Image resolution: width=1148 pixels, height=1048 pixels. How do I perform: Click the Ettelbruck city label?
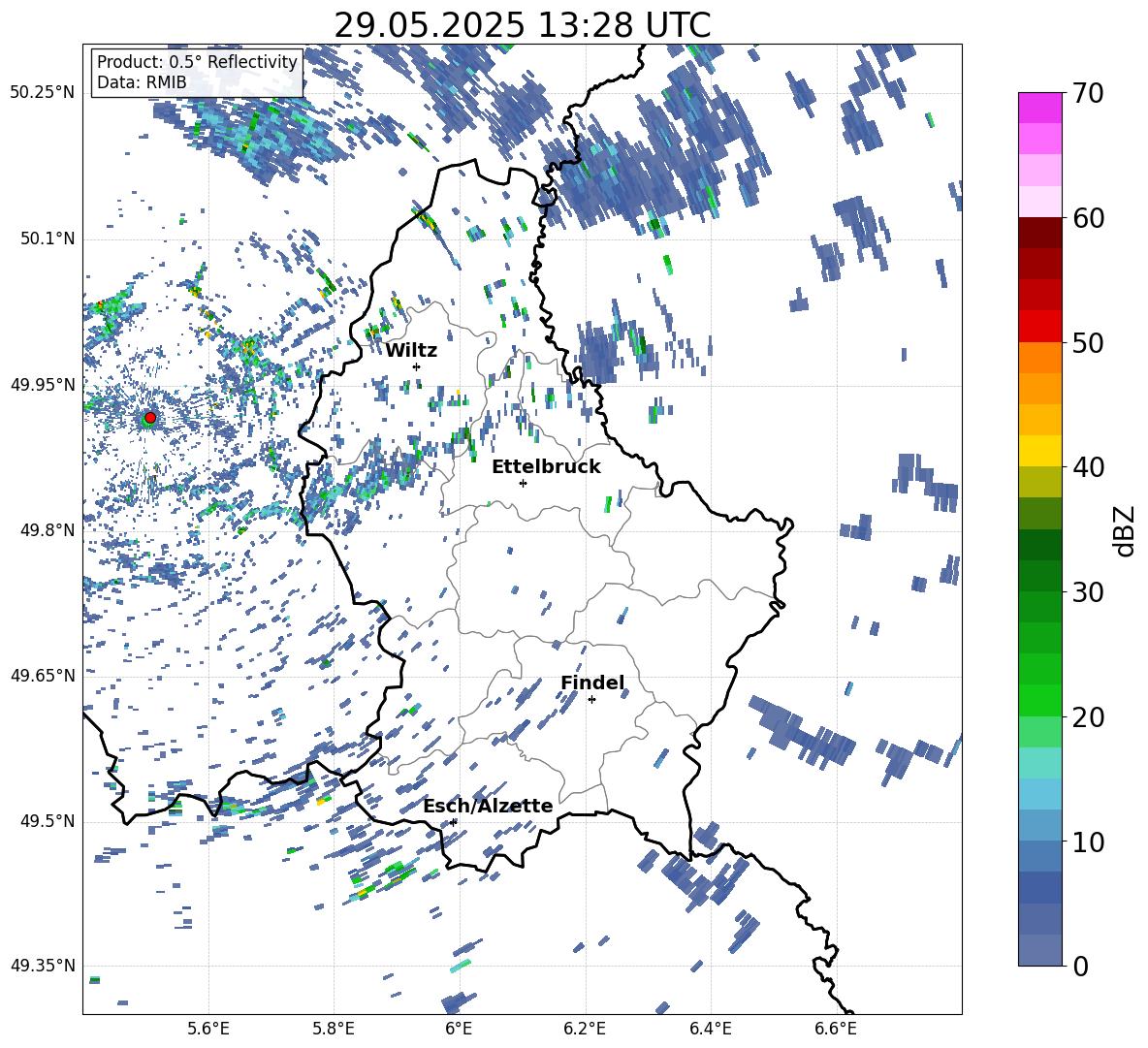pyautogui.click(x=546, y=467)
